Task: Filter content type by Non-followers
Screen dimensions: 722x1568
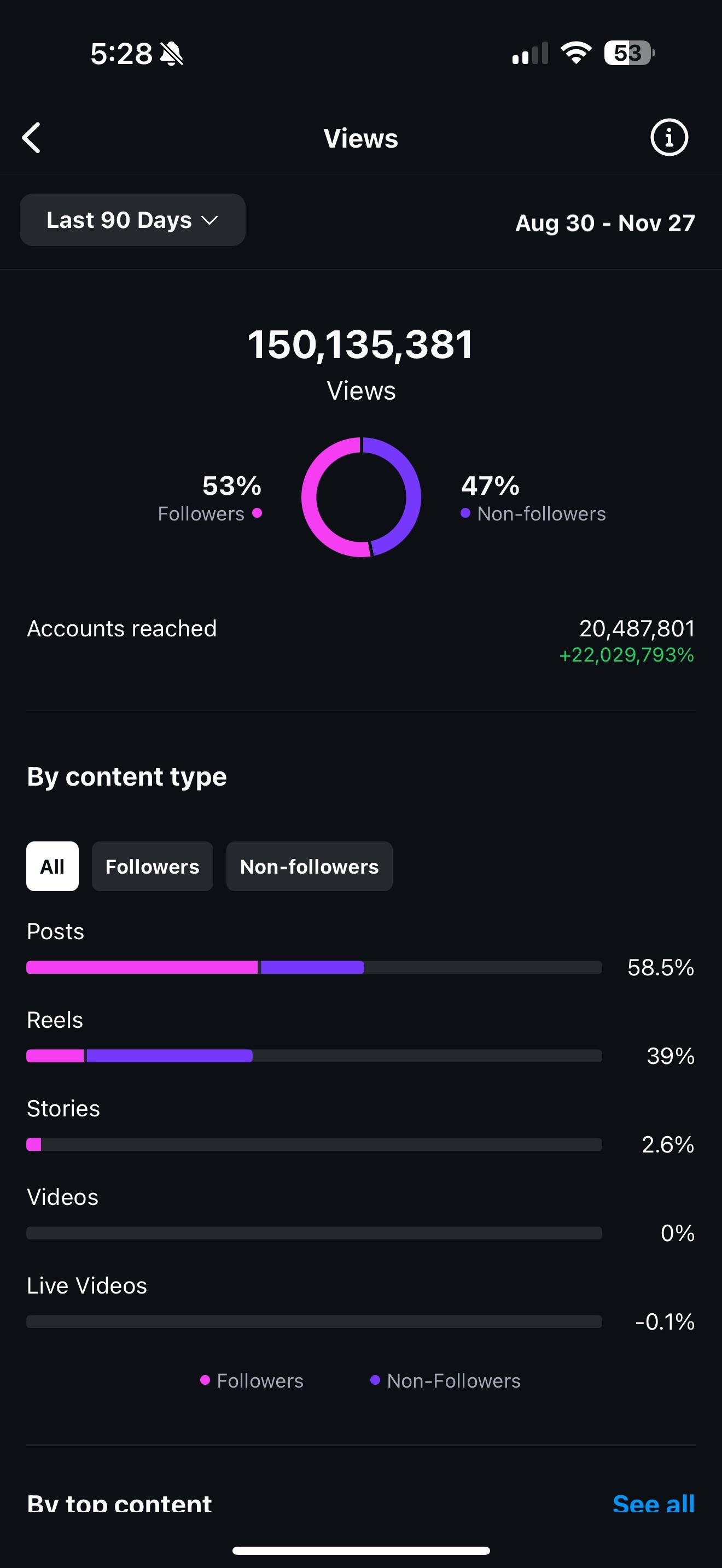Action: click(309, 866)
